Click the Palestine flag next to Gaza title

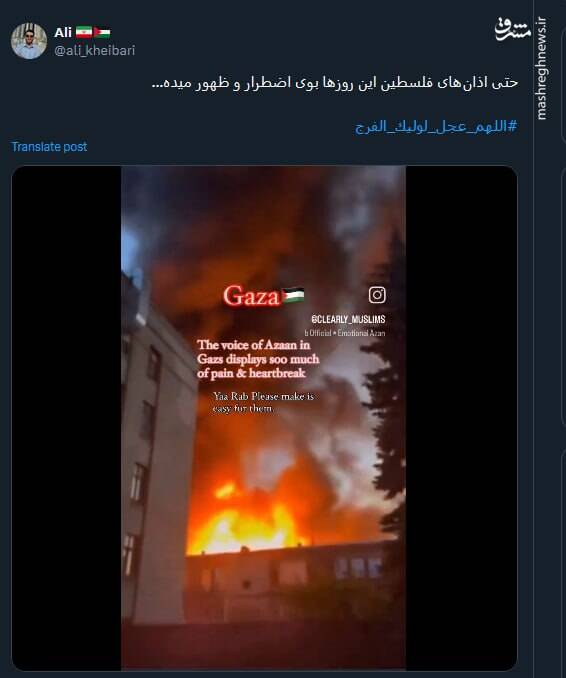click(x=293, y=296)
